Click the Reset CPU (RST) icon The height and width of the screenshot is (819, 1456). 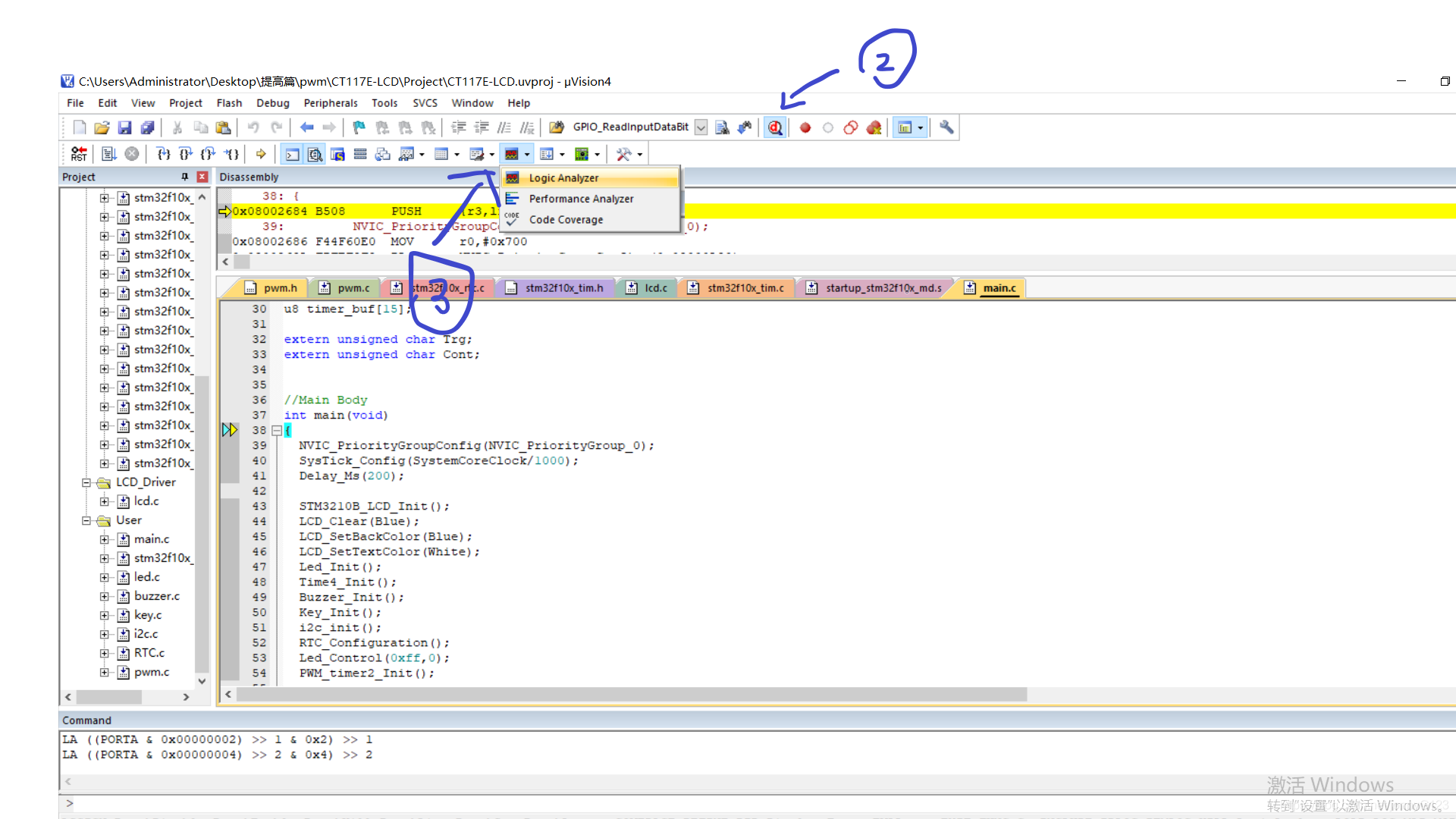click(79, 154)
